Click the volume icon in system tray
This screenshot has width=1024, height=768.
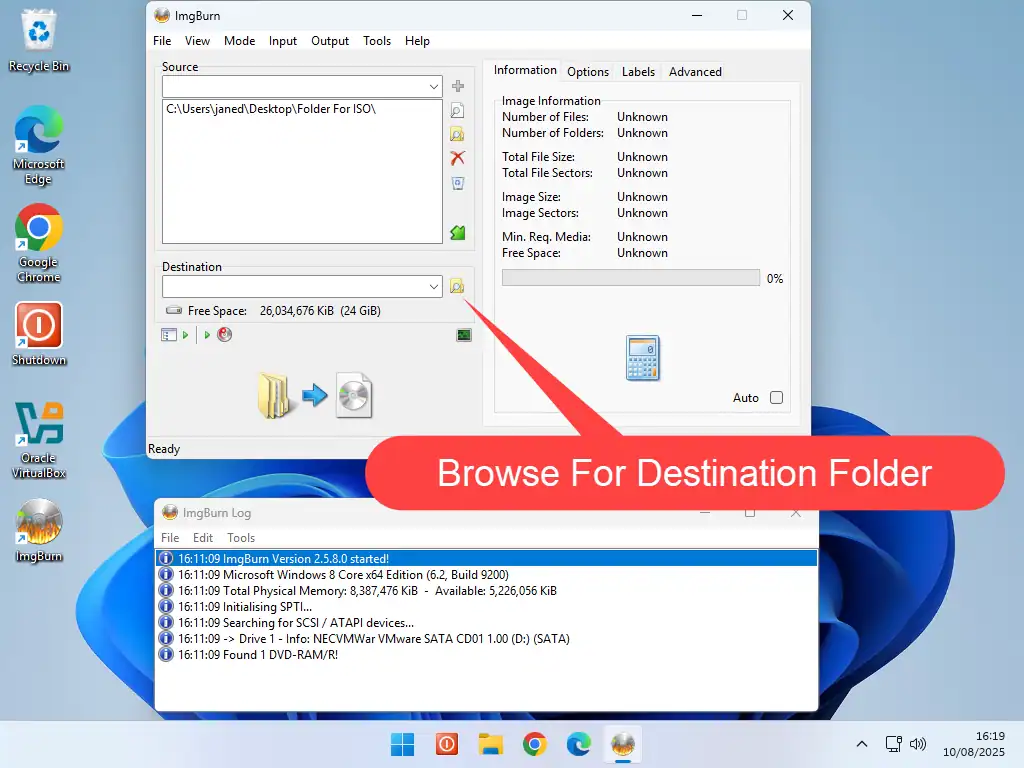point(918,744)
